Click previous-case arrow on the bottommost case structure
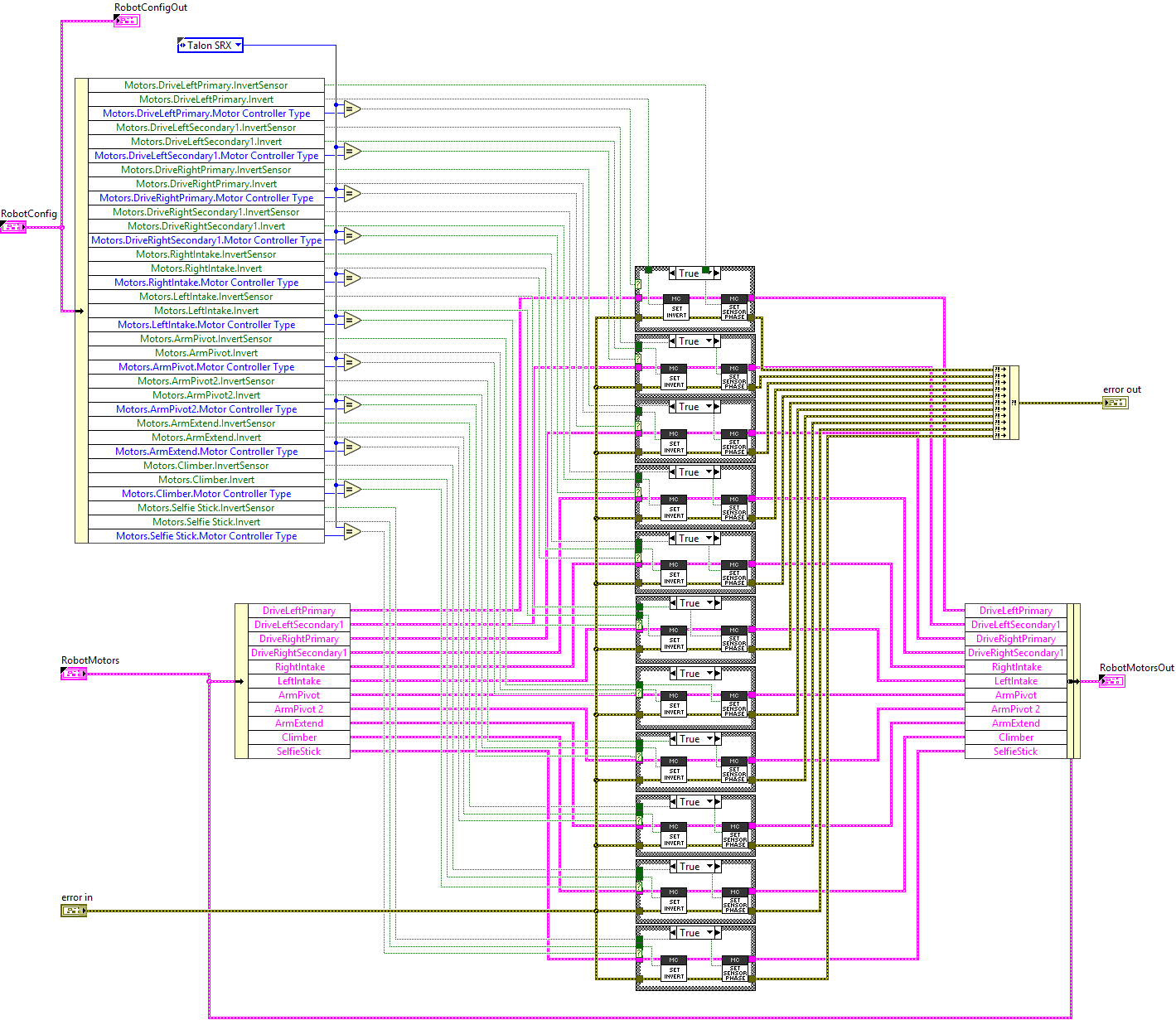This screenshot has height=1020, width=1176. pos(674,933)
